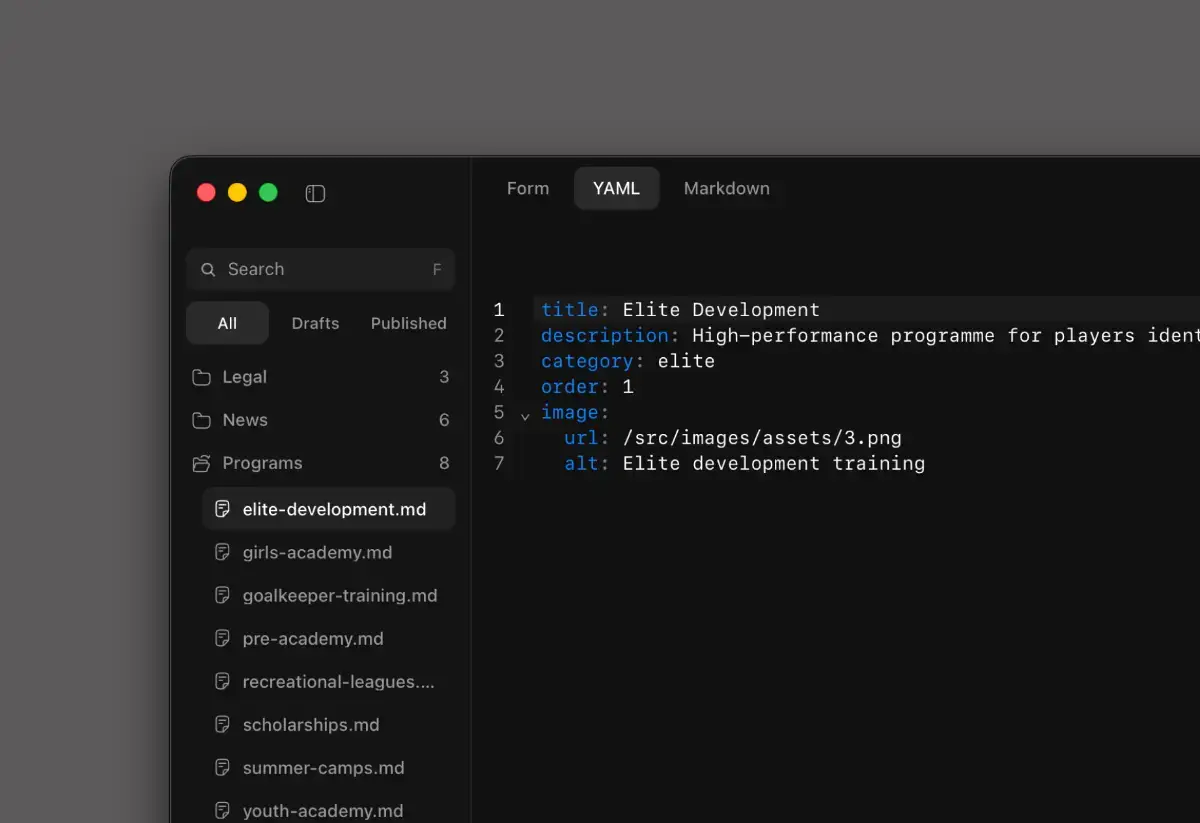The height and width of the screenshot is (823, 1200).
Task: Toggle the sidebar panel icon
Action: tap(315, 193)
